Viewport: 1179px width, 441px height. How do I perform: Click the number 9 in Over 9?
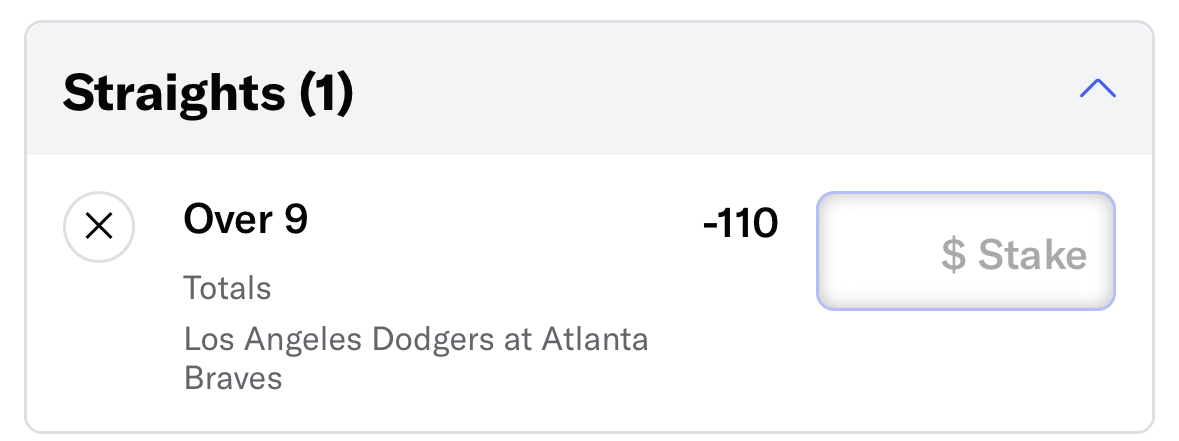tap(296, 219)
